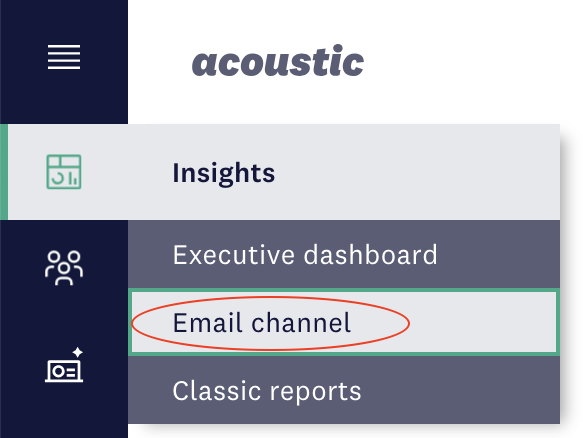Click the Insights heading label
583x438 pixels.
(x=223, y=173)
